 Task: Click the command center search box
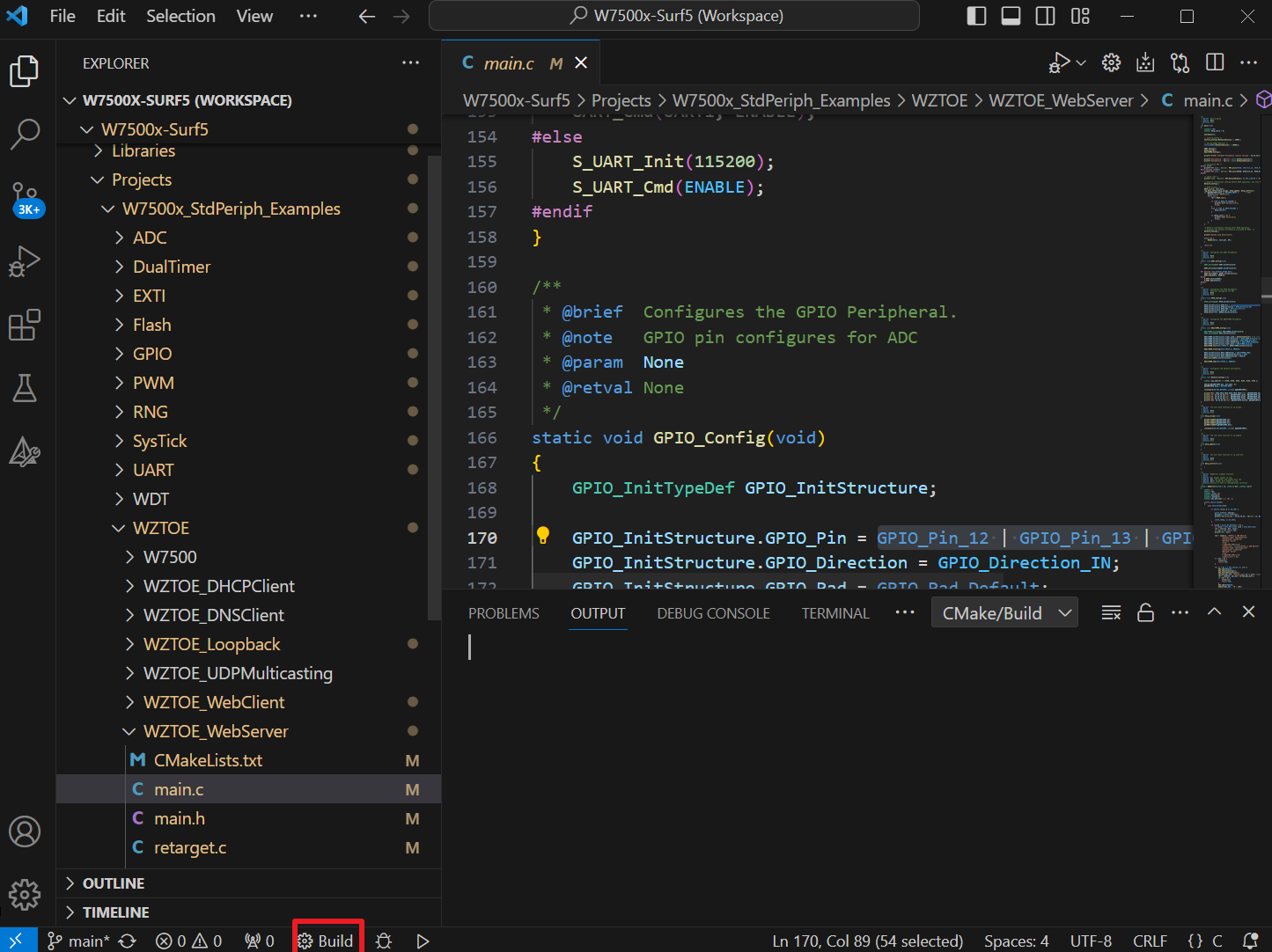click(x=674, y=16)
